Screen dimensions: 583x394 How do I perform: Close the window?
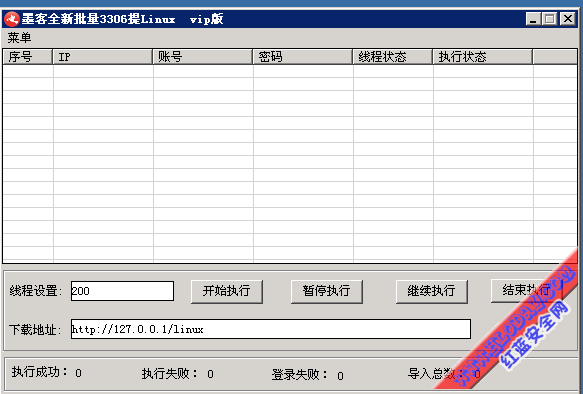(568, 19)
